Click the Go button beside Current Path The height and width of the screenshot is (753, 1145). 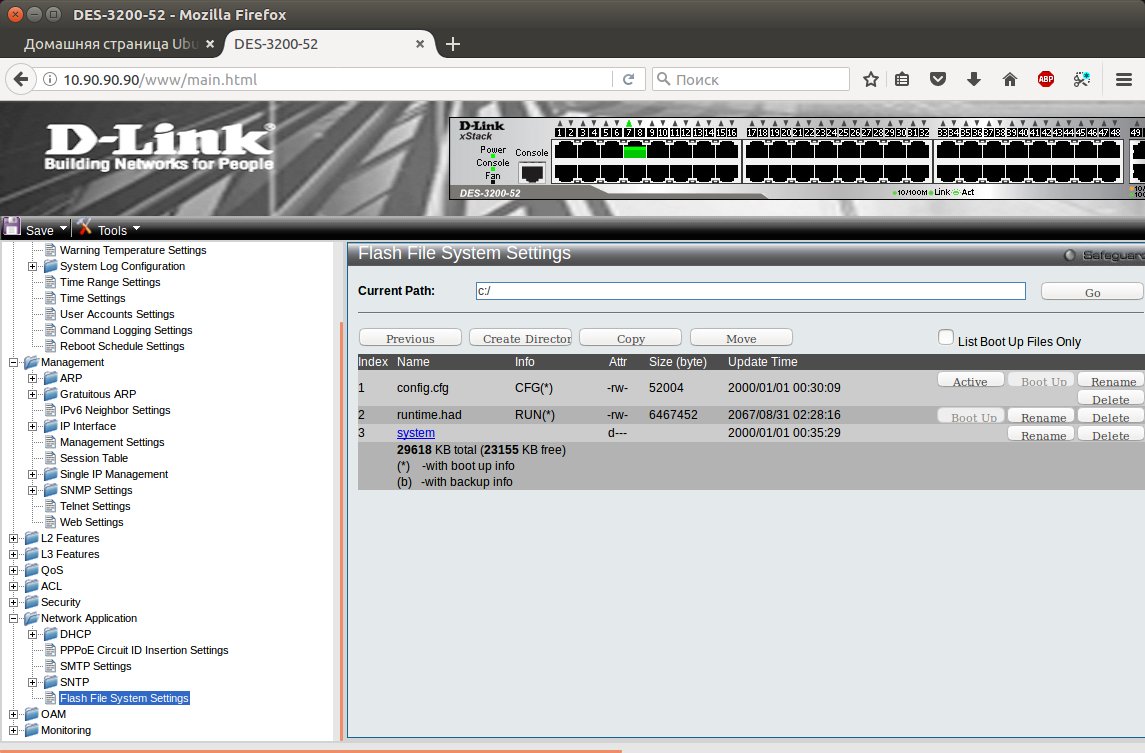pos(1092,292)
